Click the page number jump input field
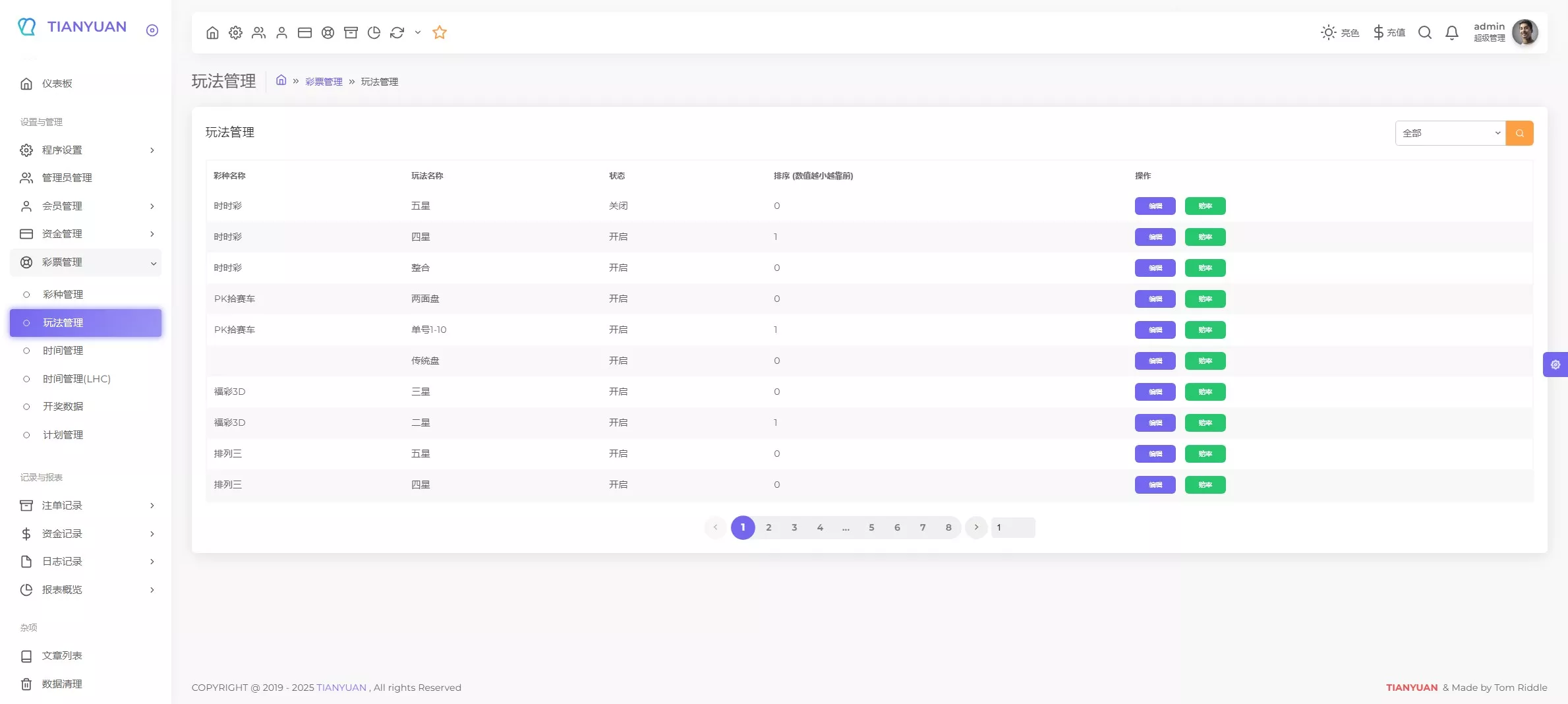1568x704 pixels. [1013, 528]
